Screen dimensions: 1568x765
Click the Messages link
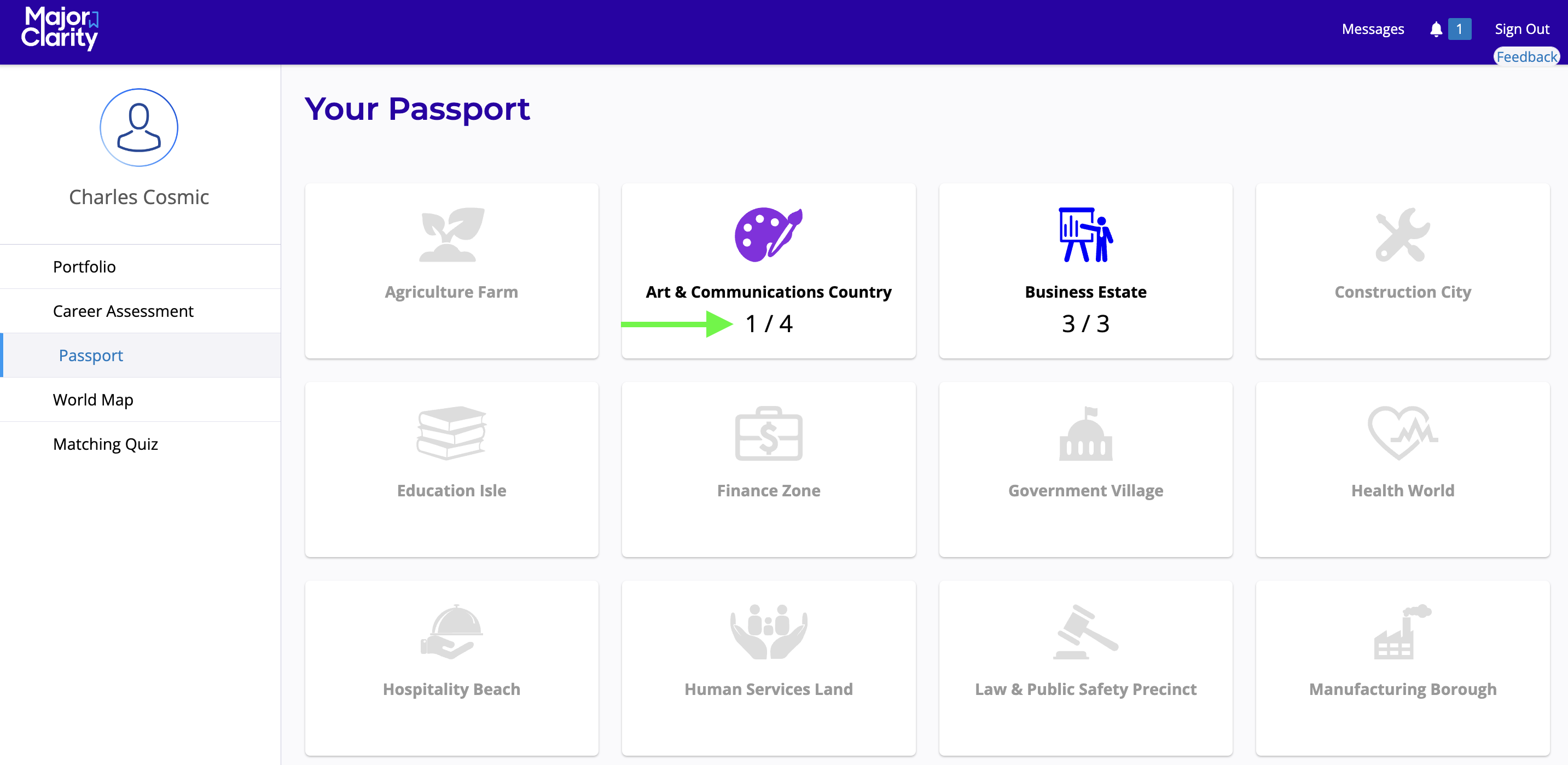[x=1373, y=29]
